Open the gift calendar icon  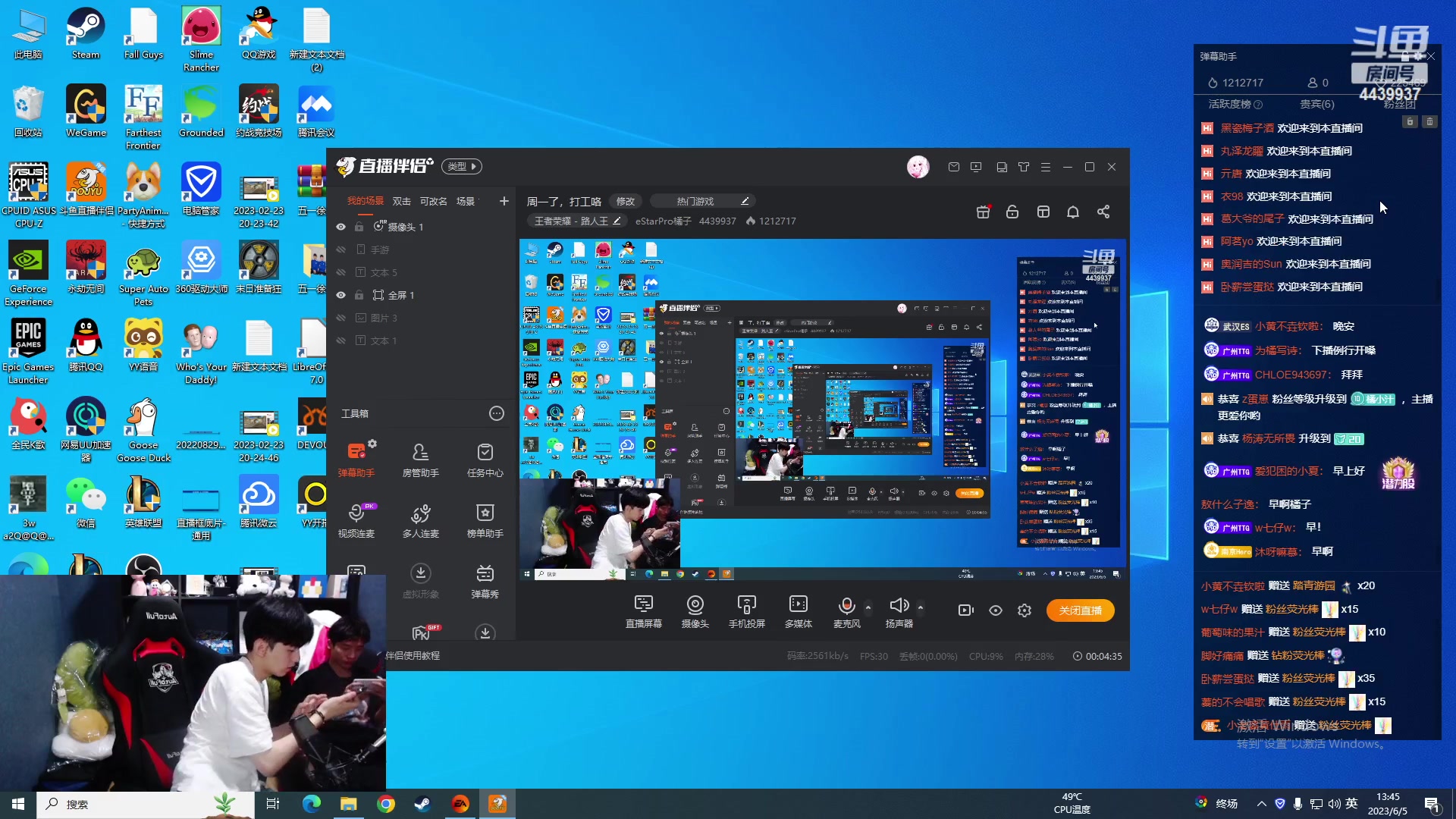tap(984, 212)
